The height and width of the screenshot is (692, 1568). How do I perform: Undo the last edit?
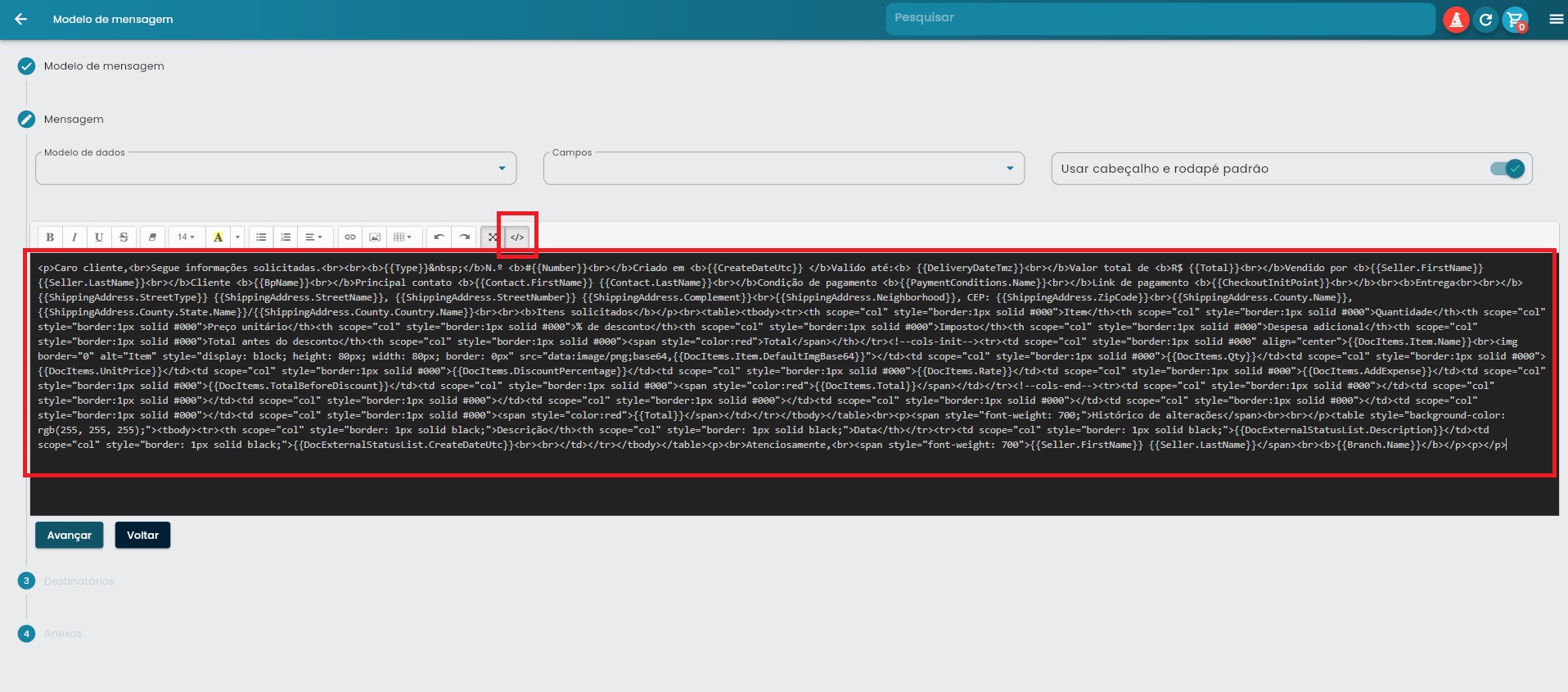point(439,237)
